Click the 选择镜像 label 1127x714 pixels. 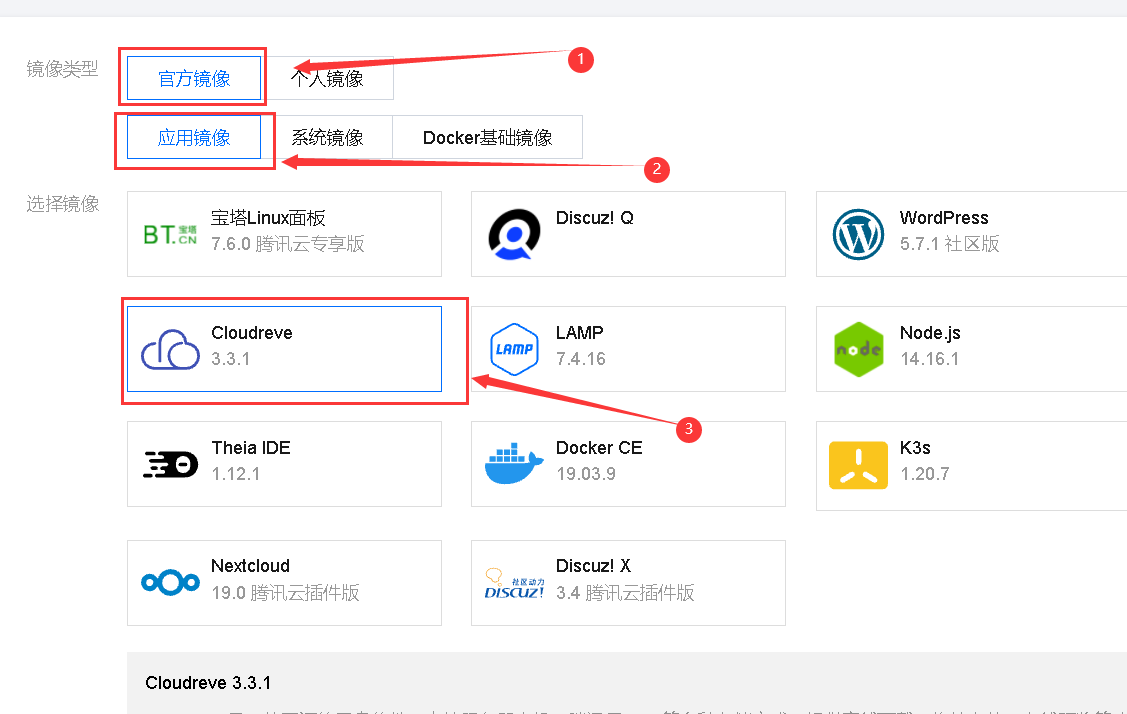[63, 204]
